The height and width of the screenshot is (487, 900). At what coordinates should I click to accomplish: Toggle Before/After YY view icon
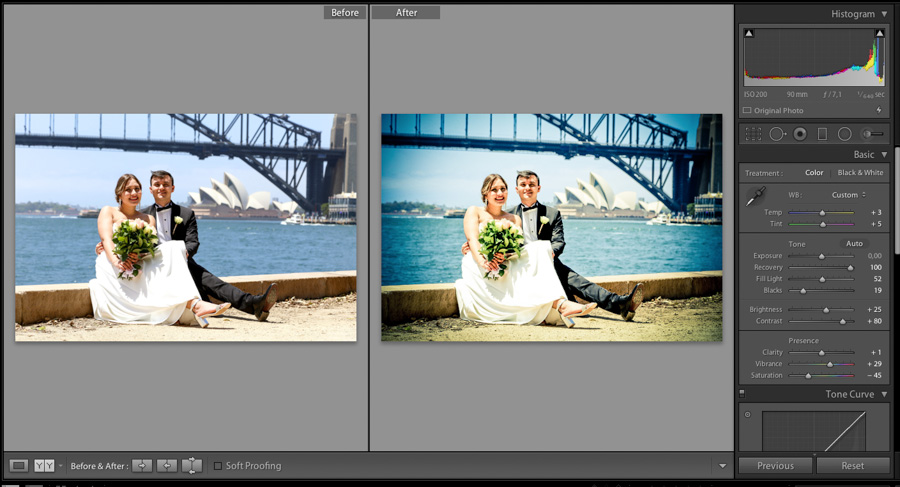click(44, 465)
